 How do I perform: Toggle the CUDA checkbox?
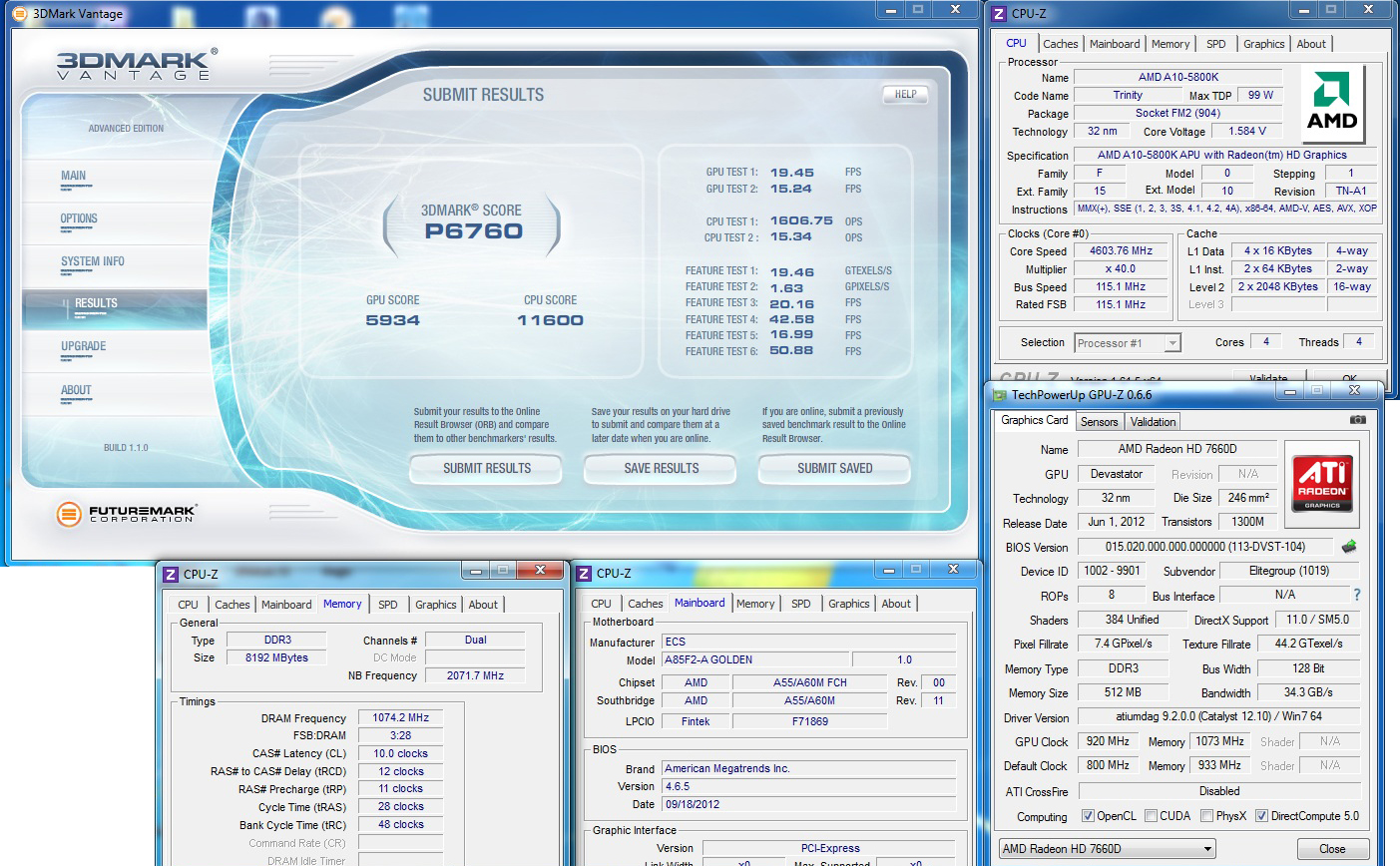coord(1151,816)
